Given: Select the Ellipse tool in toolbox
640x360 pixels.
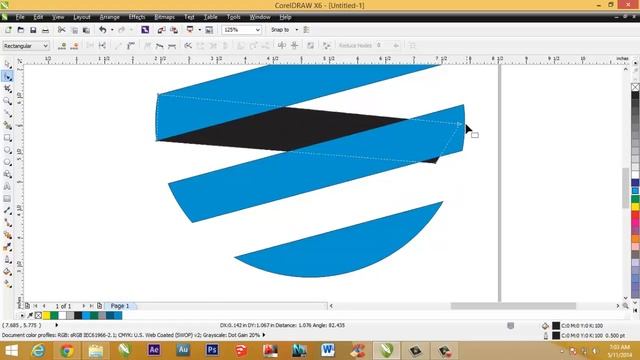Looking at the screenshot, I should 7,150.
